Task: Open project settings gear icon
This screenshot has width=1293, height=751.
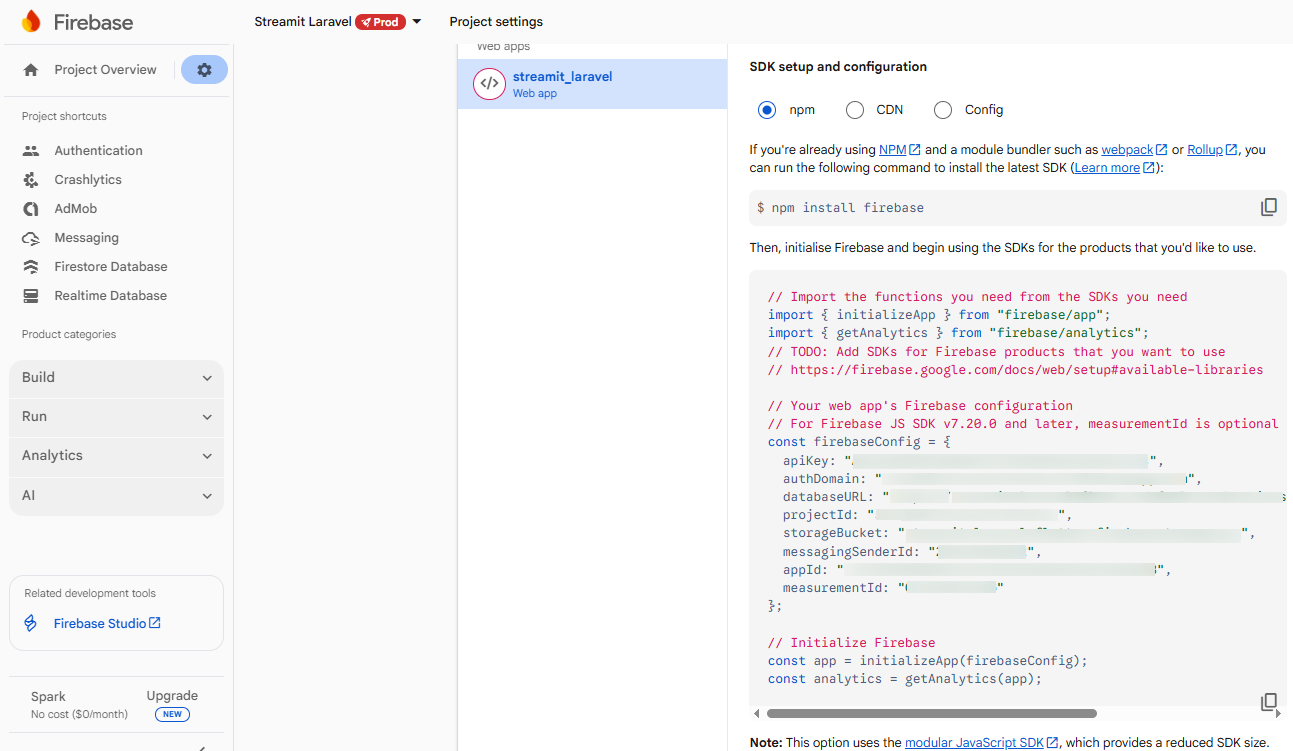Action: (x=204, y=70)
